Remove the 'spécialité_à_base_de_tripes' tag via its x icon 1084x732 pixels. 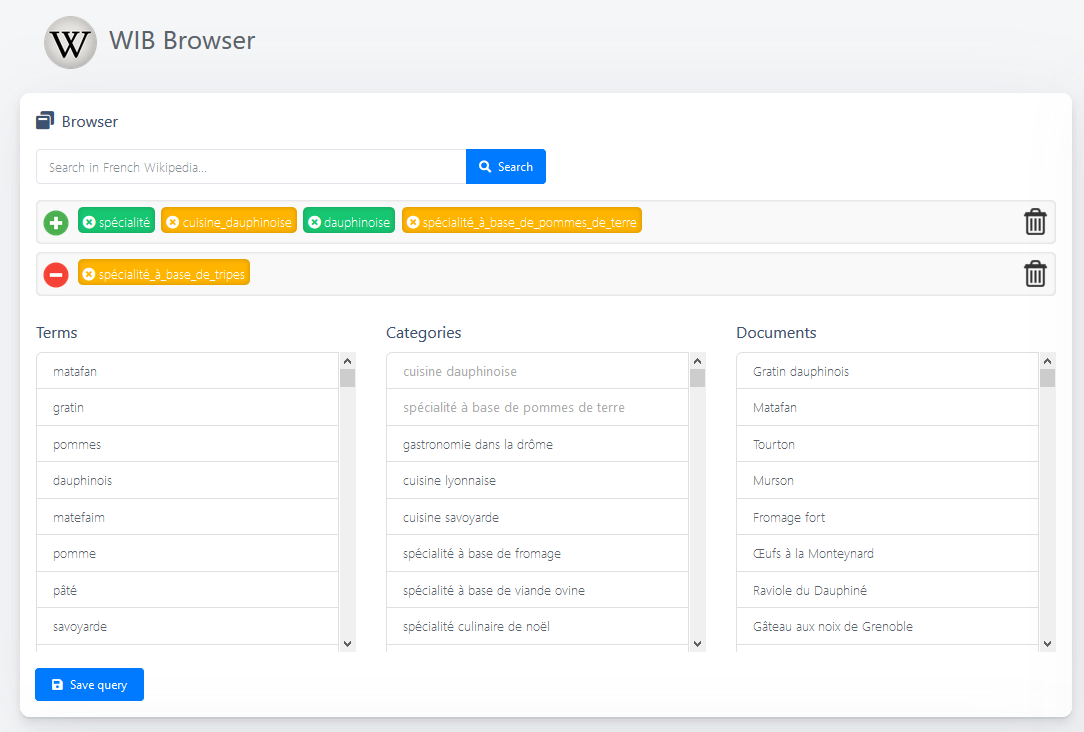coord(89,274)
